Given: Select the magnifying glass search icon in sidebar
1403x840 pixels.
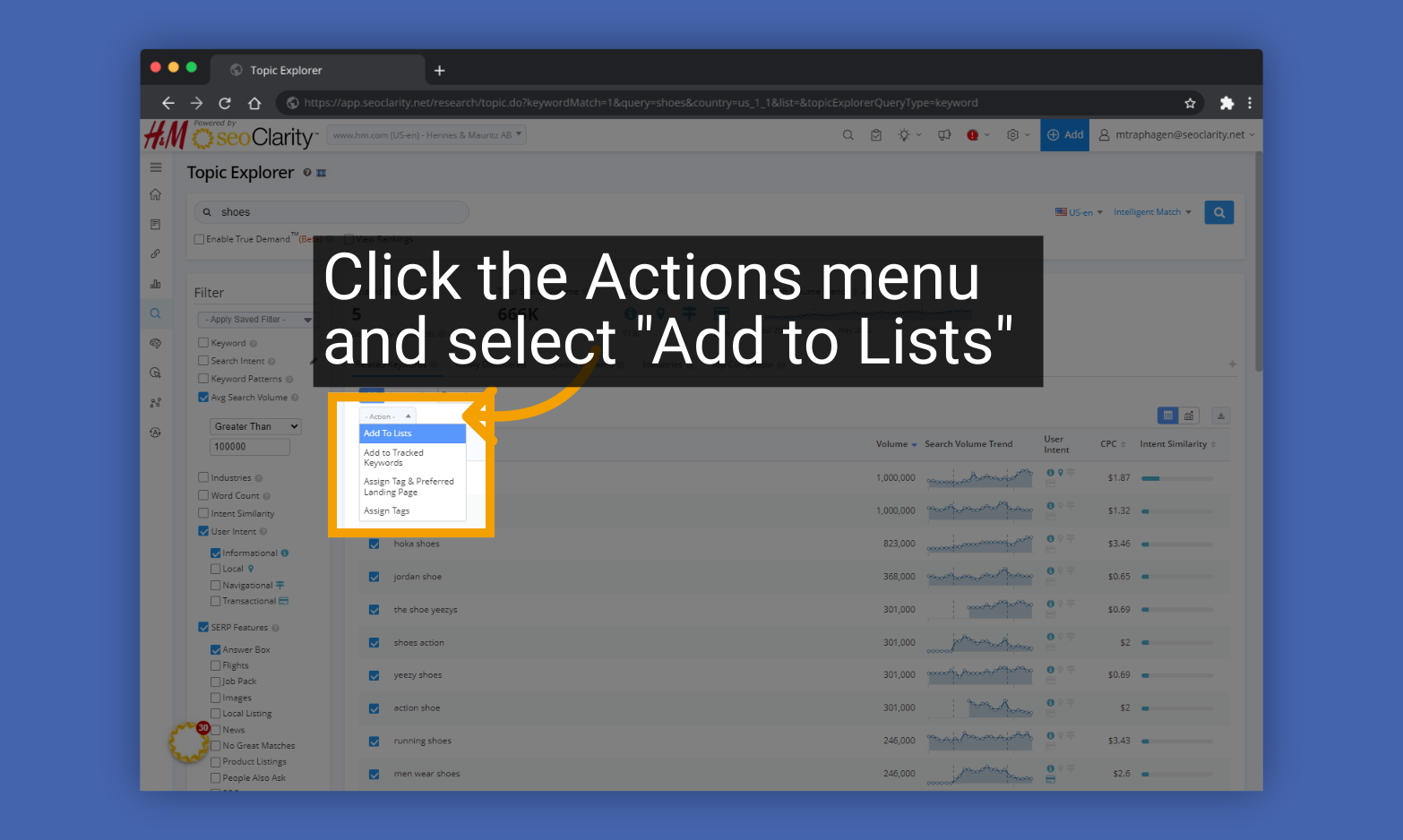Looking at the screenshot, I should click(x=155, y=313).
